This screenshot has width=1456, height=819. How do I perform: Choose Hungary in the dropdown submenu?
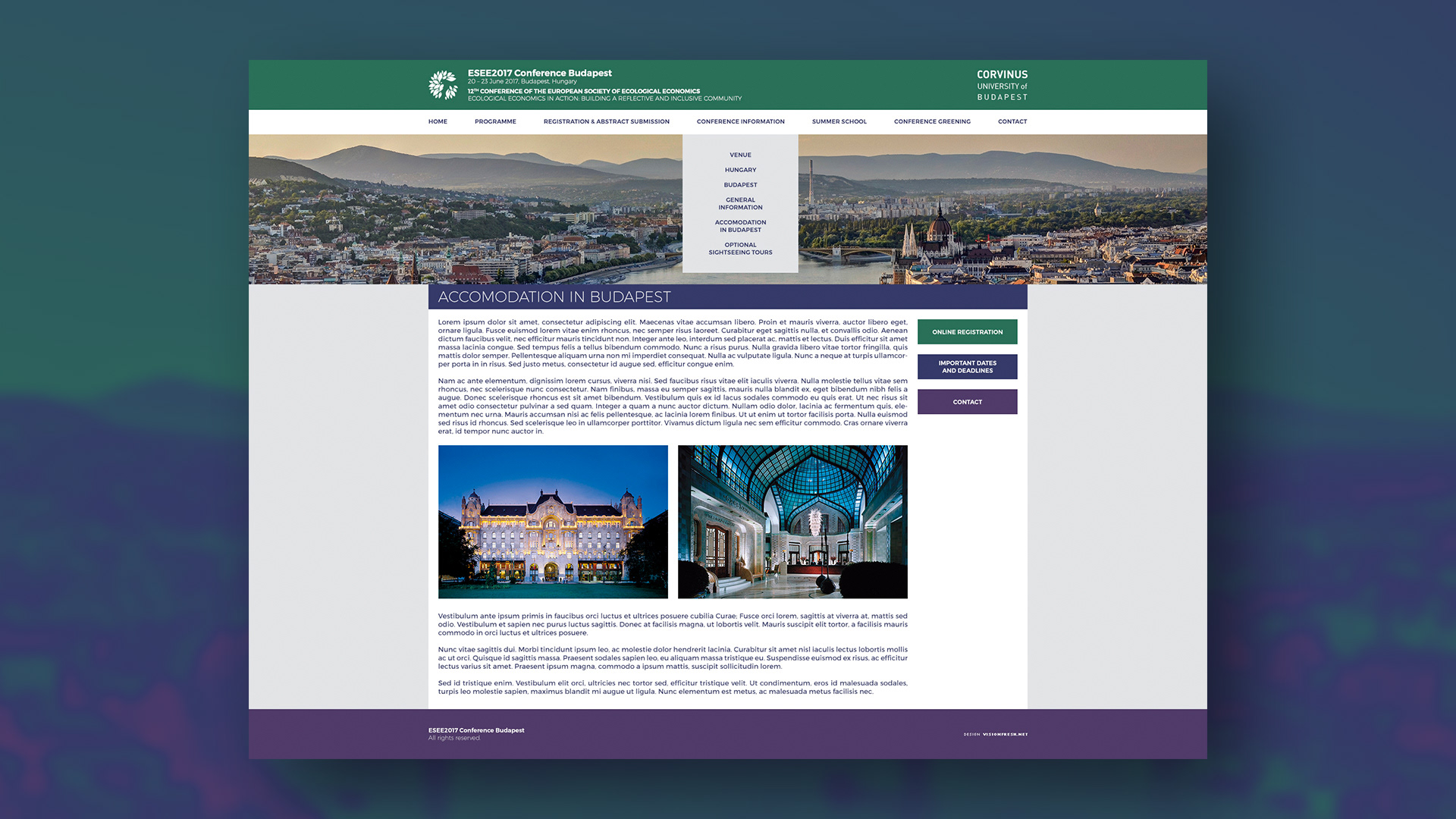740,170
